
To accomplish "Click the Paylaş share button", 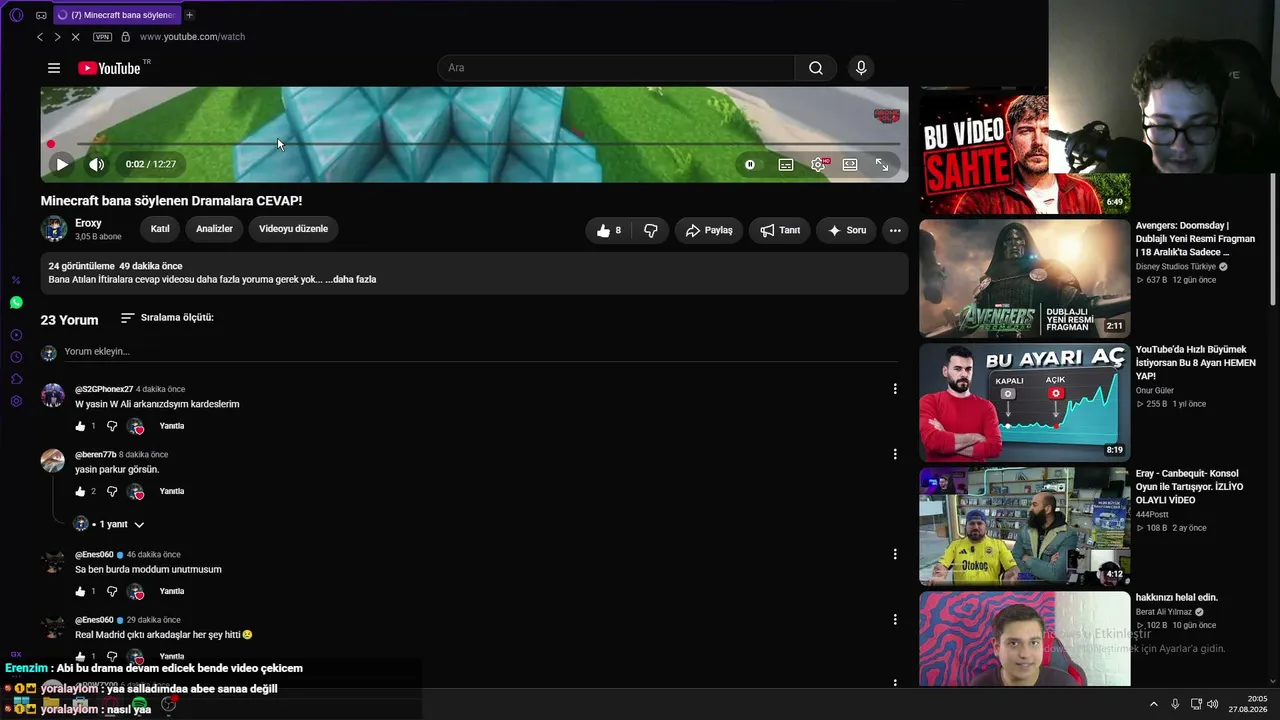I will 709,230.
